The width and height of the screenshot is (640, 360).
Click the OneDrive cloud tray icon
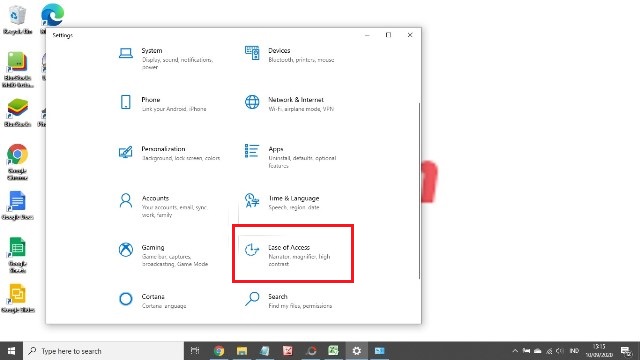[538, 351]
